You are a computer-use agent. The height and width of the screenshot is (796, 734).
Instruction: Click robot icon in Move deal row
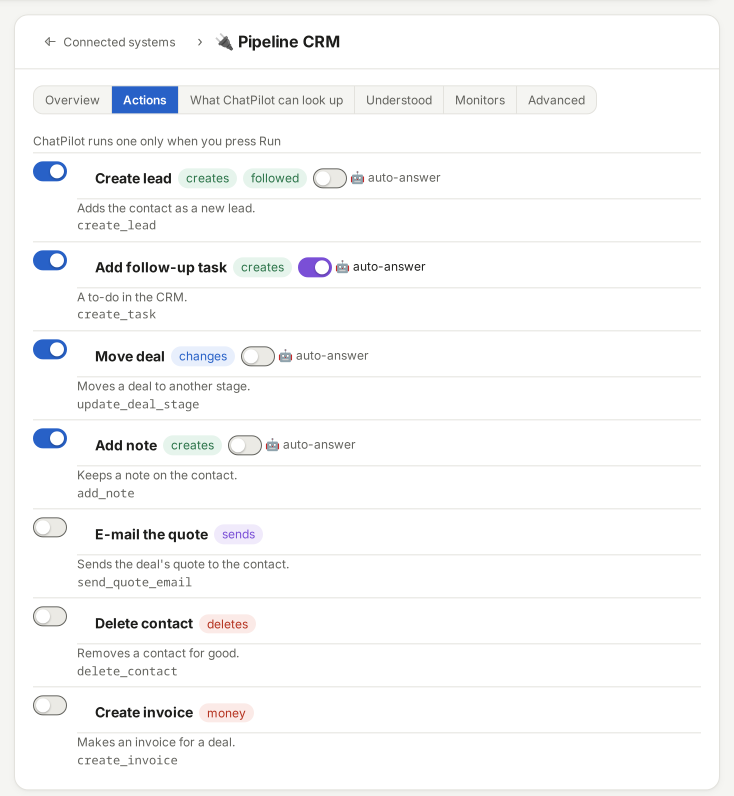pyautogui.click(x=285, y=356)
